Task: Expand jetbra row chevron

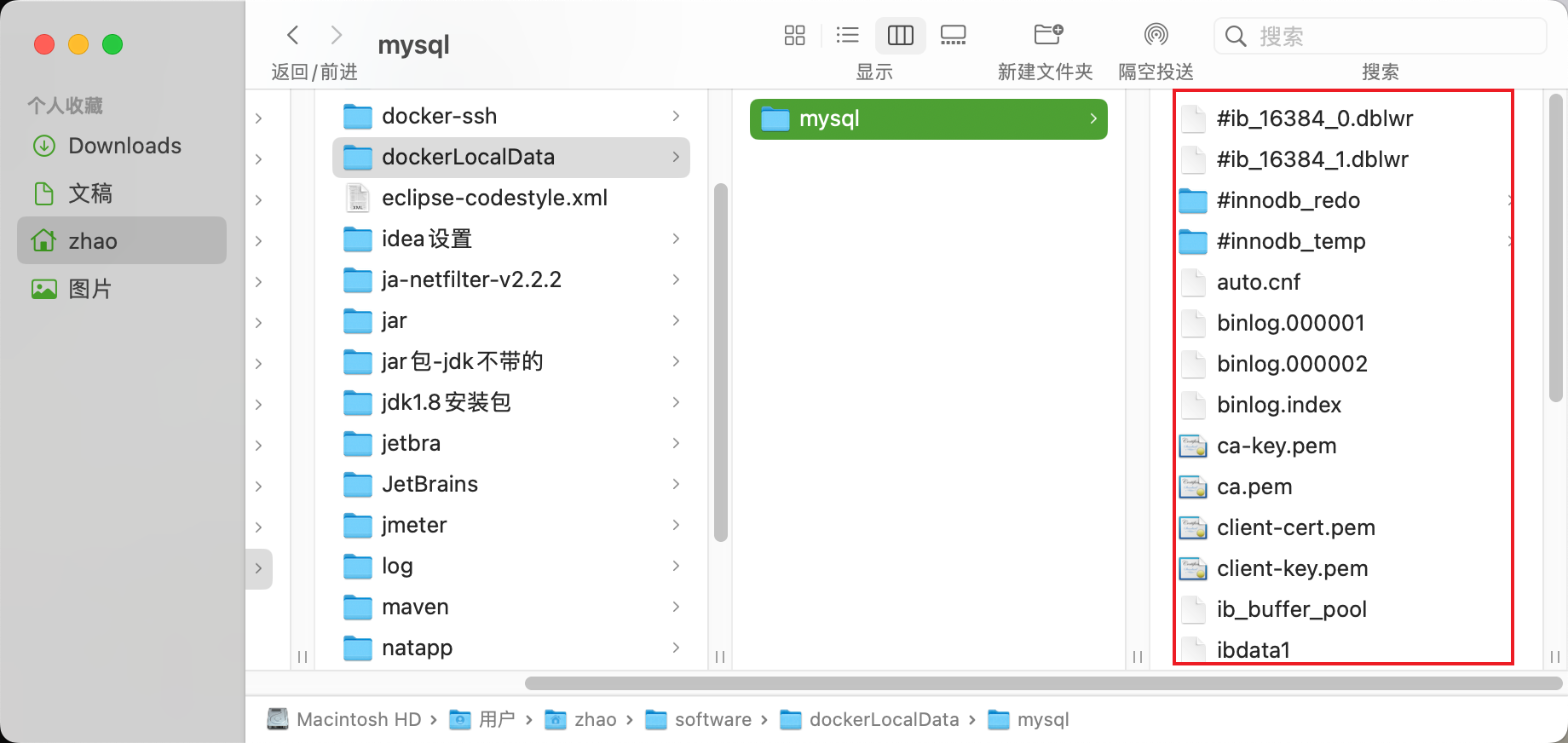Action: pos(676,443)
